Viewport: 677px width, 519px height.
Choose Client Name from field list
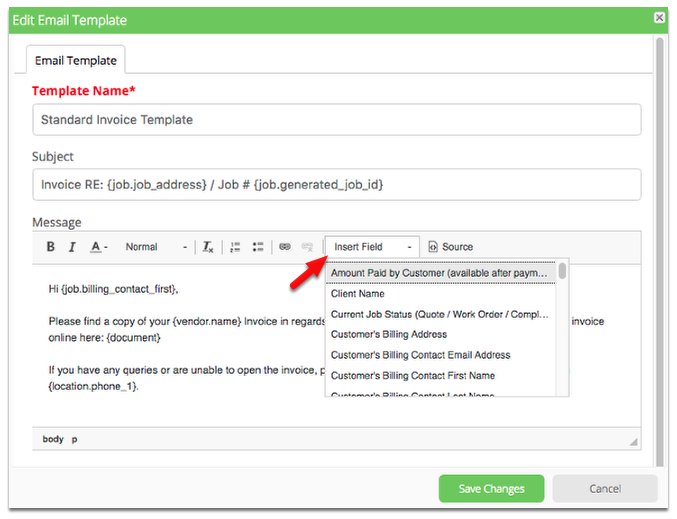[x=441, y=294]
